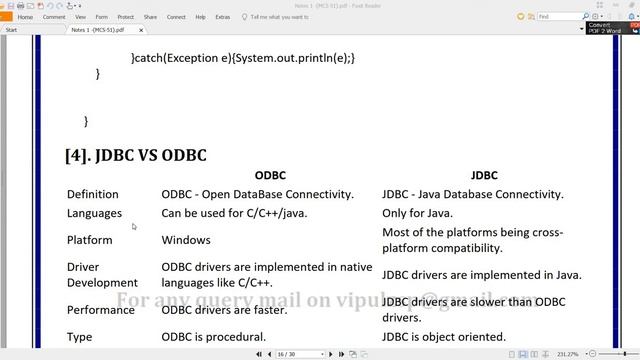Click the Type row label

pyautogui.click(x=79, y=337)
